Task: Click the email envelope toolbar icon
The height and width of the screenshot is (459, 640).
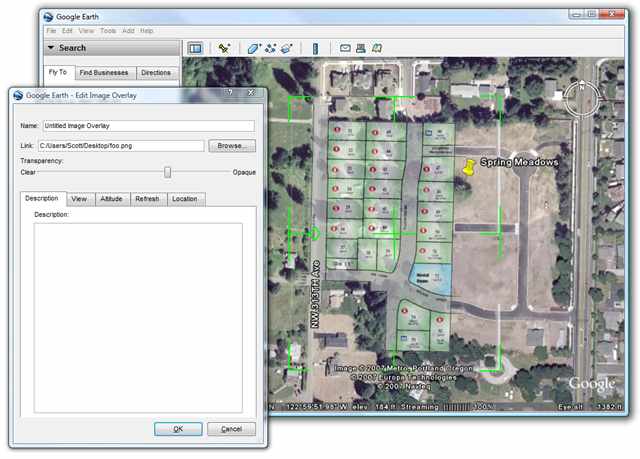Action: coord(345,48)
